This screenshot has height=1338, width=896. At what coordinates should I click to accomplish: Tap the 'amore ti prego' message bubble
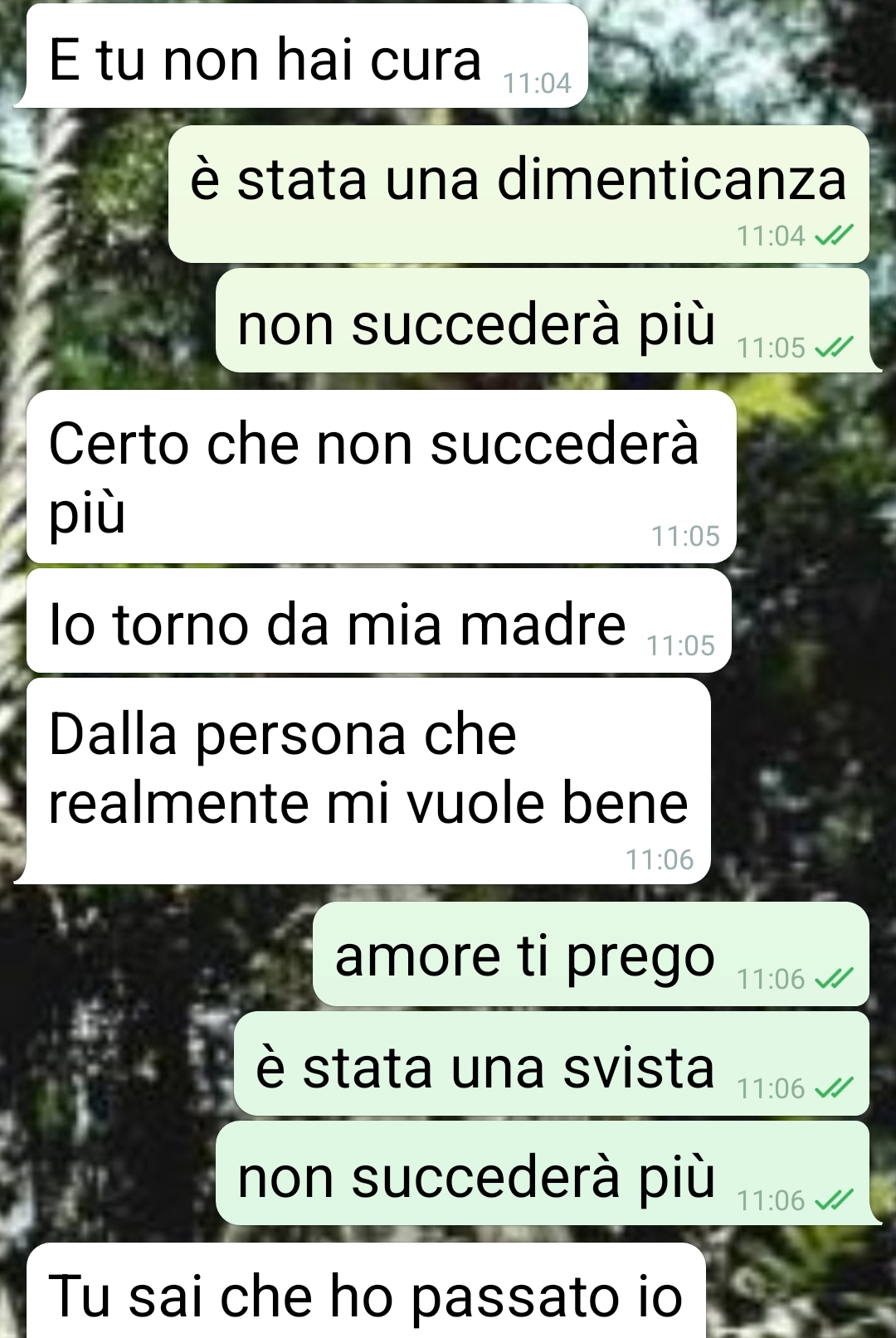(x=591, y=954)
